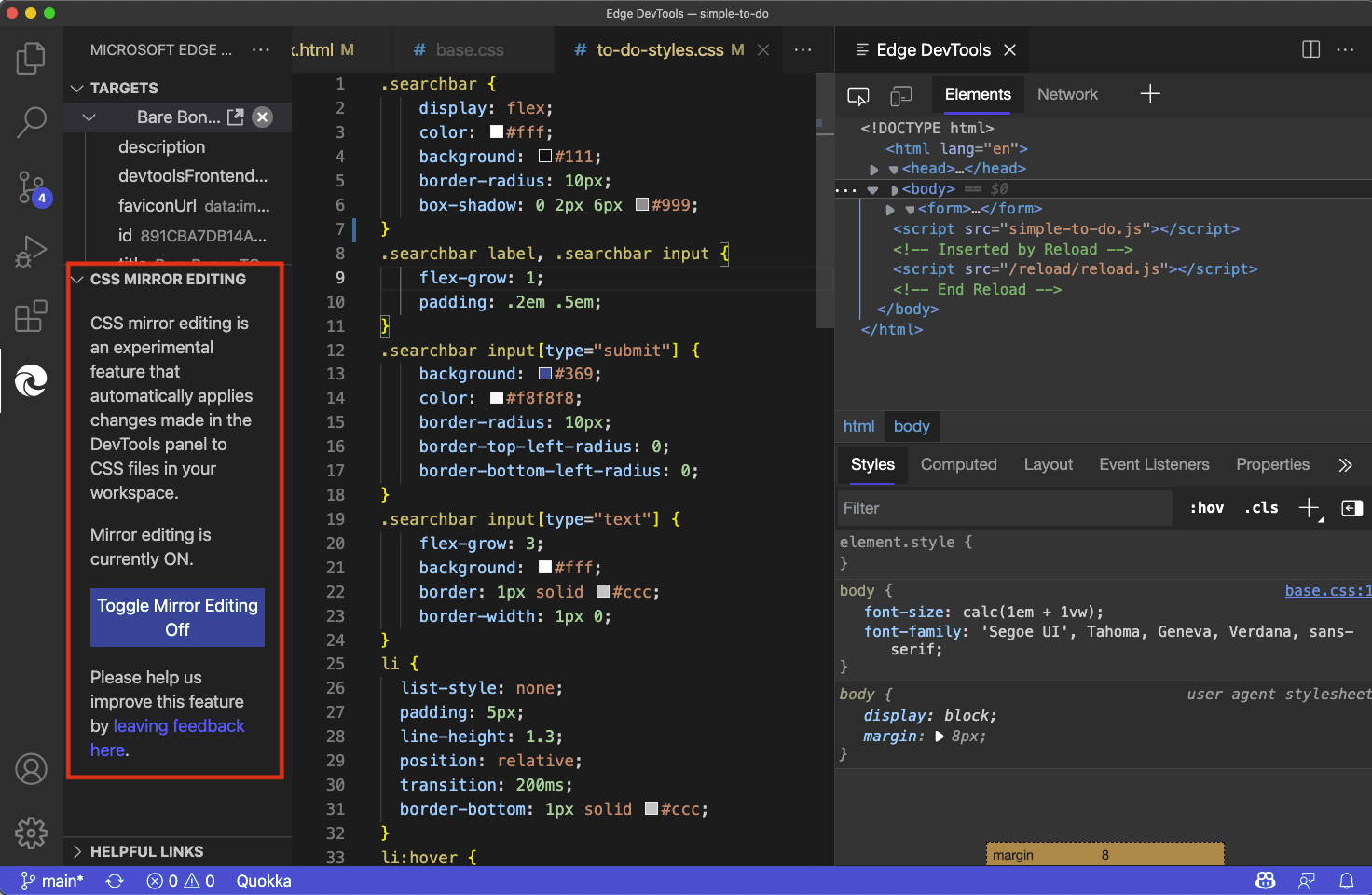
Task: Open the device emulation toggle in DevTools
Action: click(x=900, y=95)
